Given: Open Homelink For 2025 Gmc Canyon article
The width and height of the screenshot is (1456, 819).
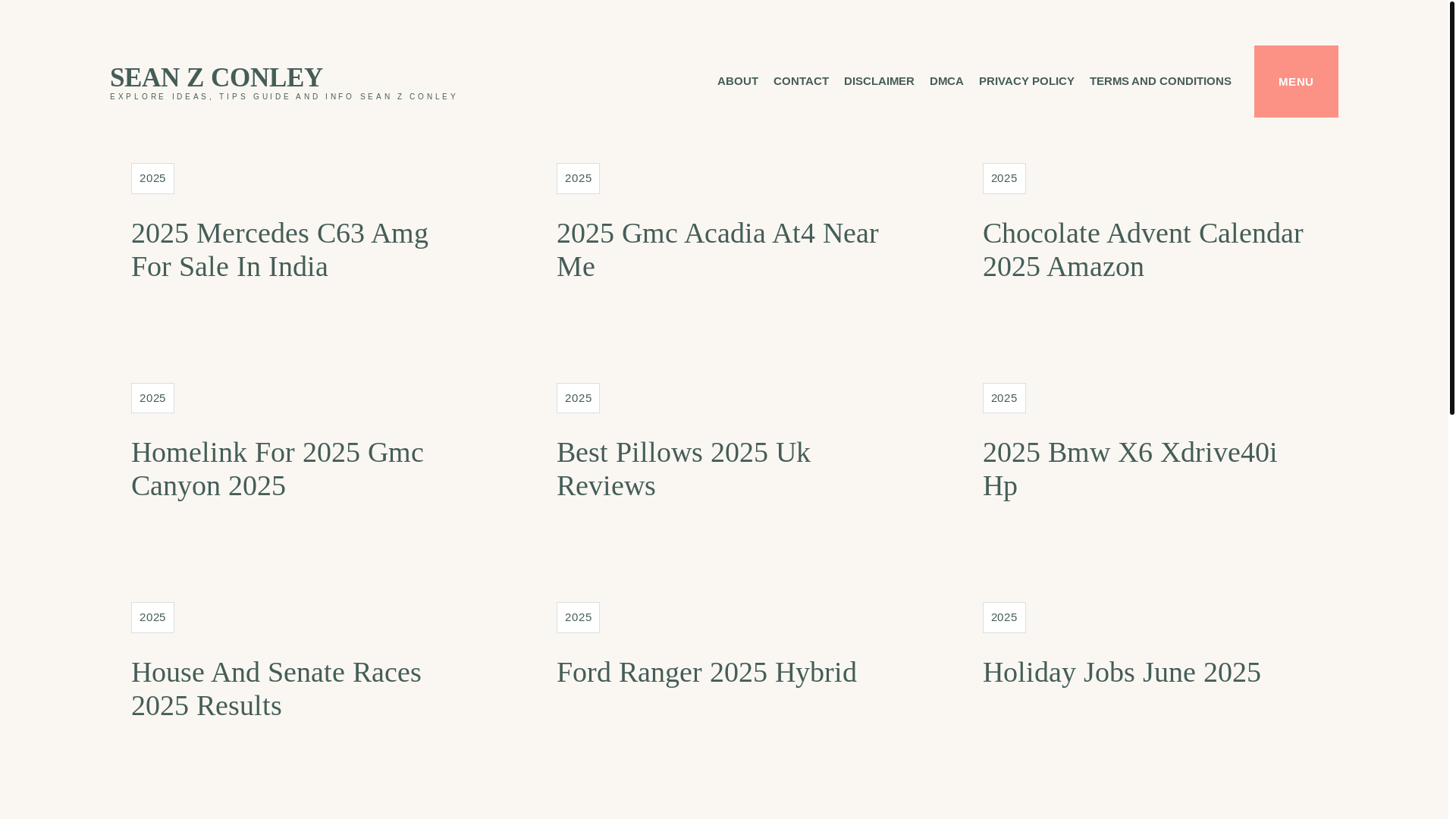Looking at the screenshot, I should 278,469.
